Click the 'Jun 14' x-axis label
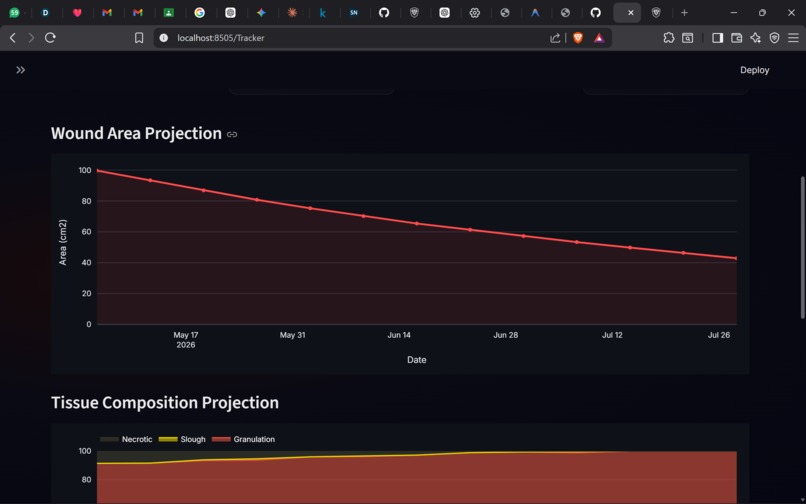The width and height of the screenshot is (806, 504). click(x=399, y=335)
